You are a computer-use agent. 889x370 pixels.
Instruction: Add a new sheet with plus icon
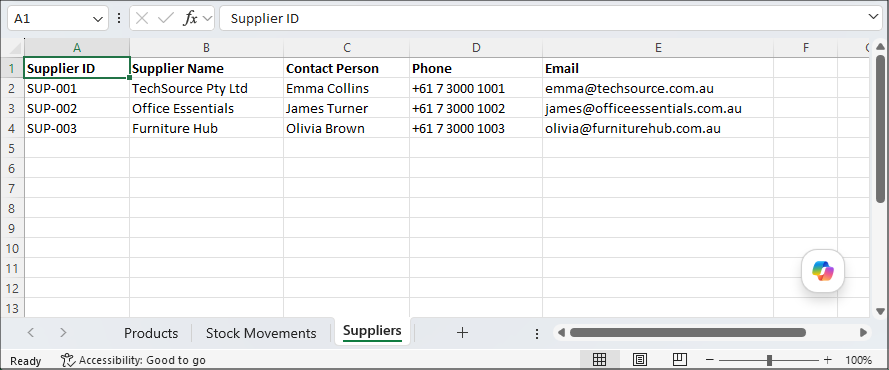click(462, 333)
